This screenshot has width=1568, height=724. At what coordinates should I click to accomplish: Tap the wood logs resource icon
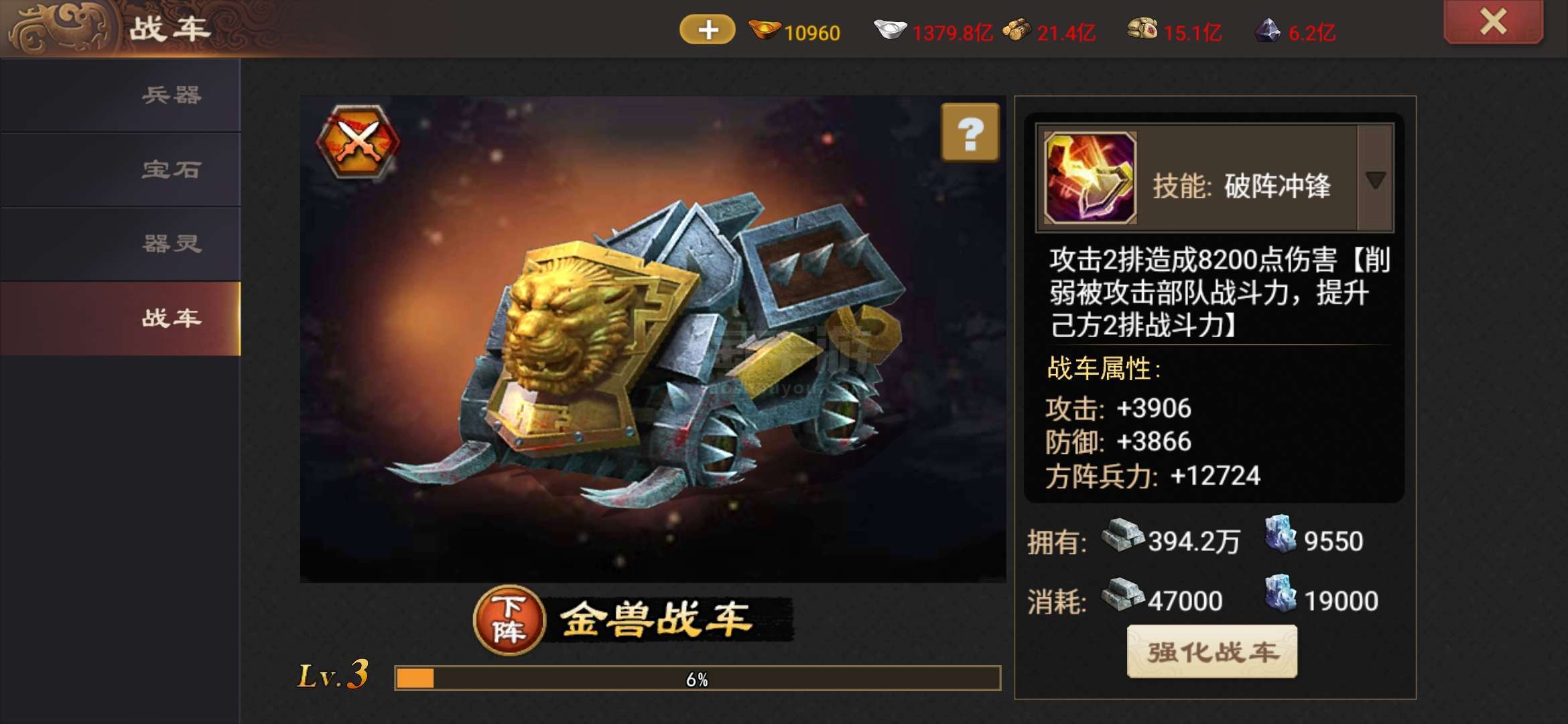pos(1017,30)
